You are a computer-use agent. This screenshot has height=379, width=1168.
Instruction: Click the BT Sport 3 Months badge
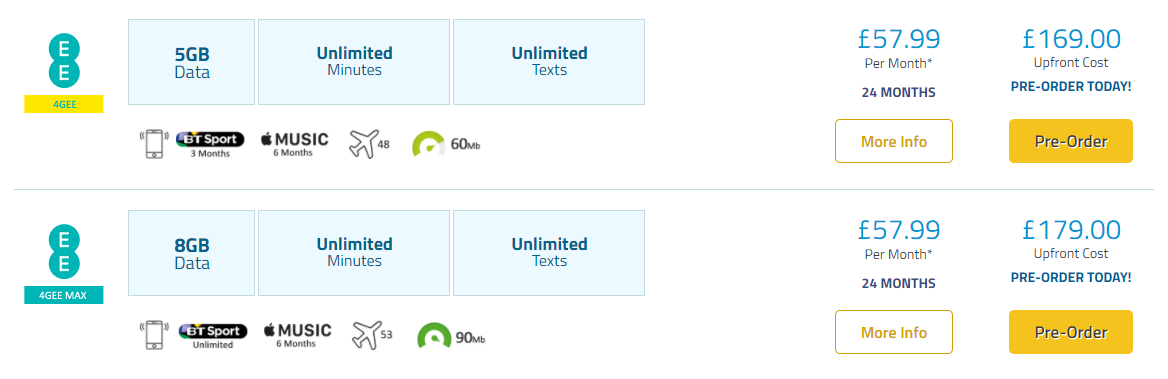click(x=210, y=144)
